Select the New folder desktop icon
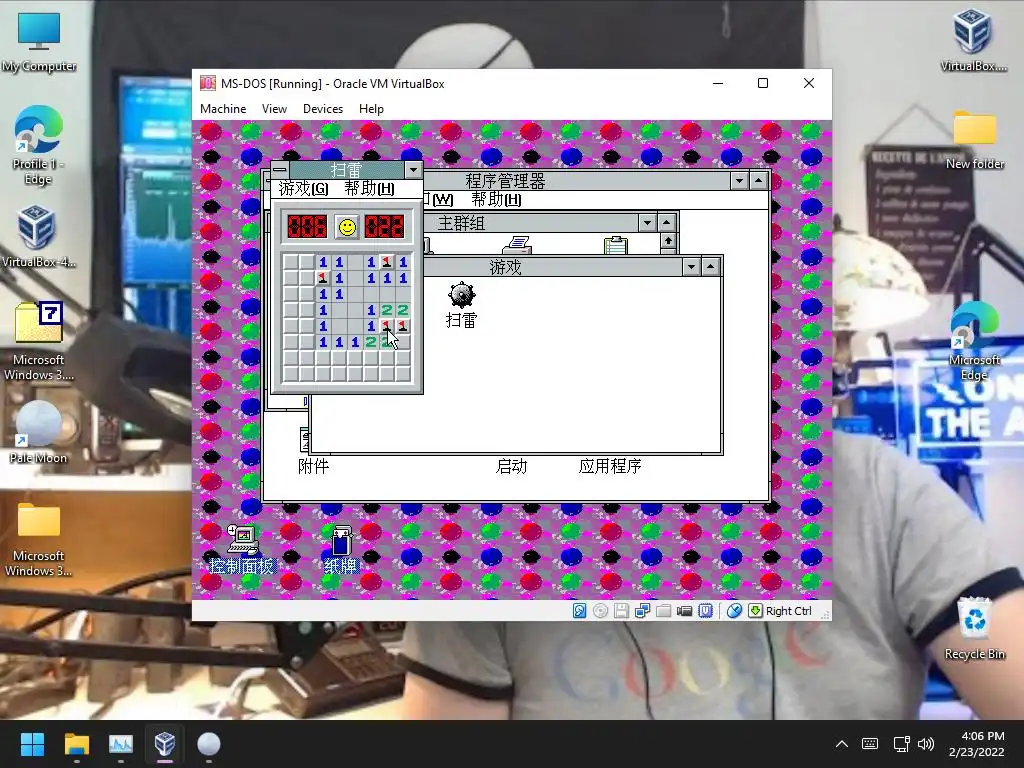Viewport: 1024px width, 768px height. (974, 139)
